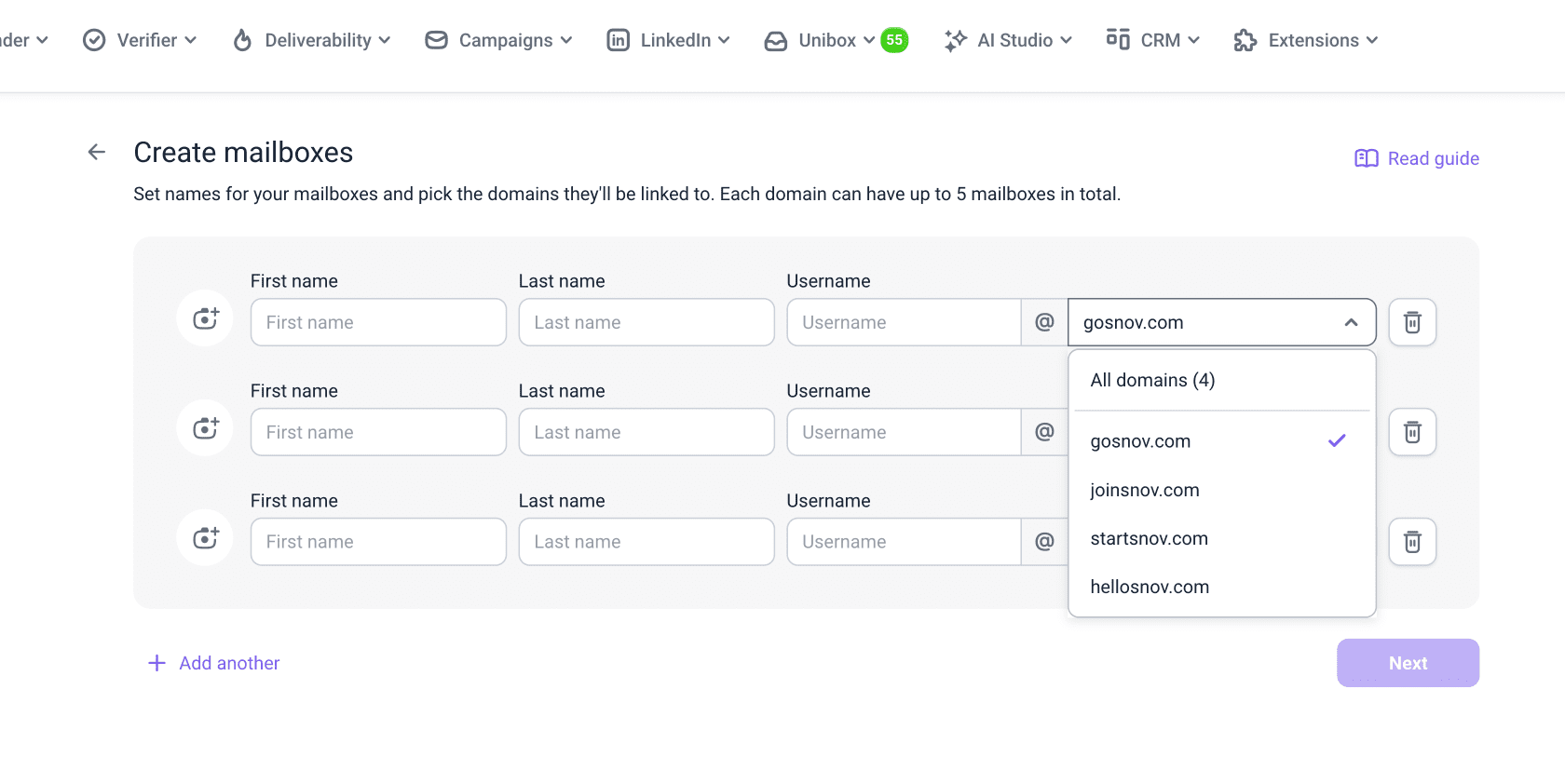Click the second row's Username field
This screenshot has height=784, width=1565.
[904, 432]
